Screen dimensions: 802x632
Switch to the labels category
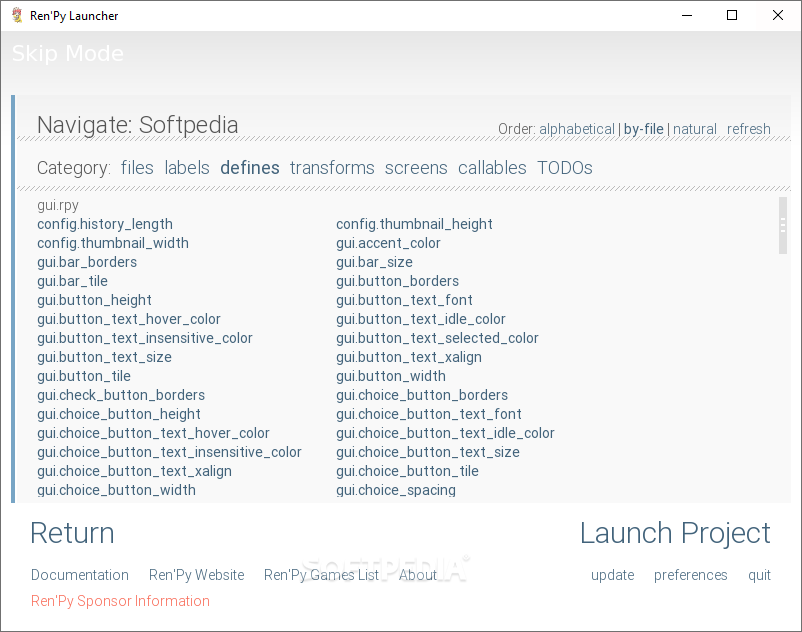click(187, 168)
